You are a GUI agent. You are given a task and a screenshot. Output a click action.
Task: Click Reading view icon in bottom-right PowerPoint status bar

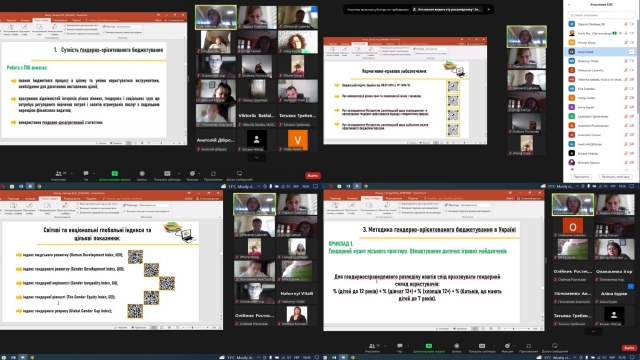(x=491, y=328)
